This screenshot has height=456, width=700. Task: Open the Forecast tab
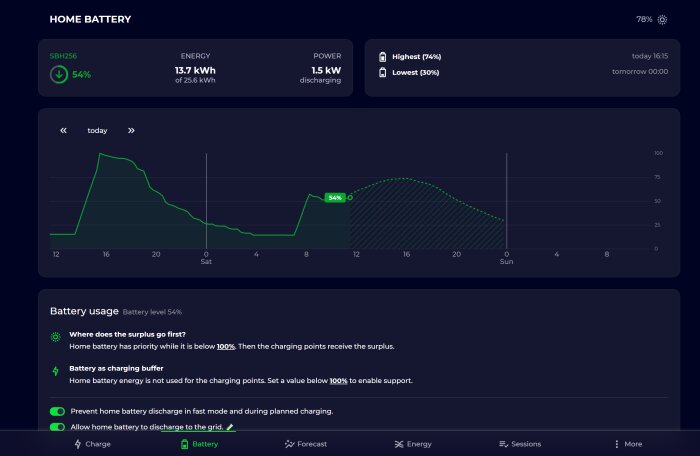click(x=306, y=444)
